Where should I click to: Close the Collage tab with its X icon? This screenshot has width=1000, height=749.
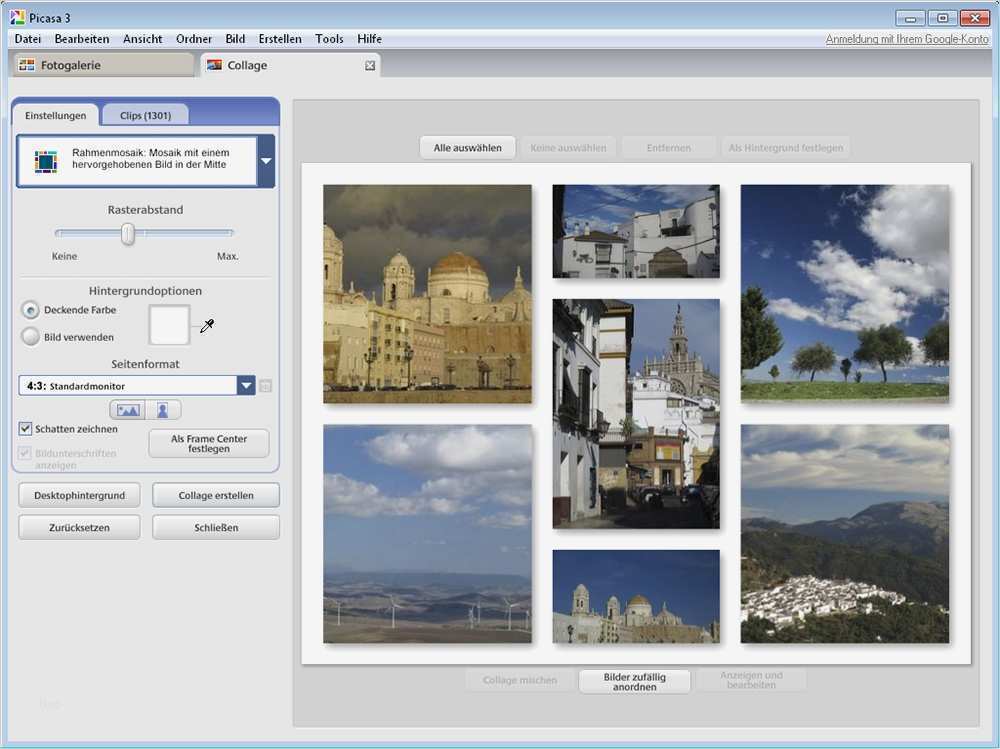(x=370, y=66)
